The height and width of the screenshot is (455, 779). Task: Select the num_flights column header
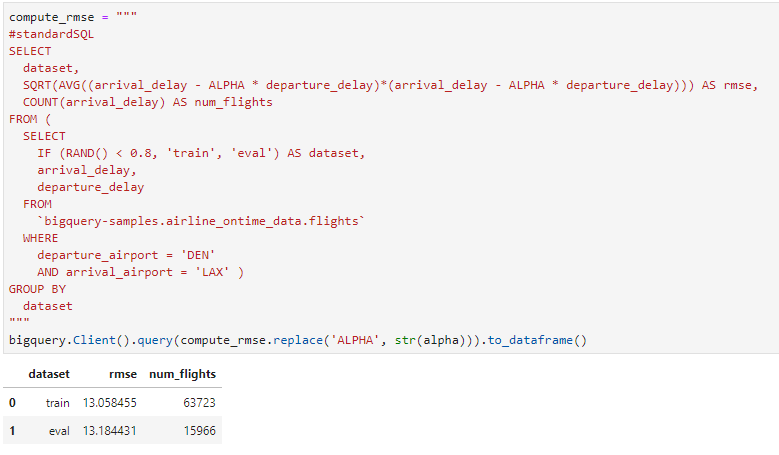click(182, 374)
